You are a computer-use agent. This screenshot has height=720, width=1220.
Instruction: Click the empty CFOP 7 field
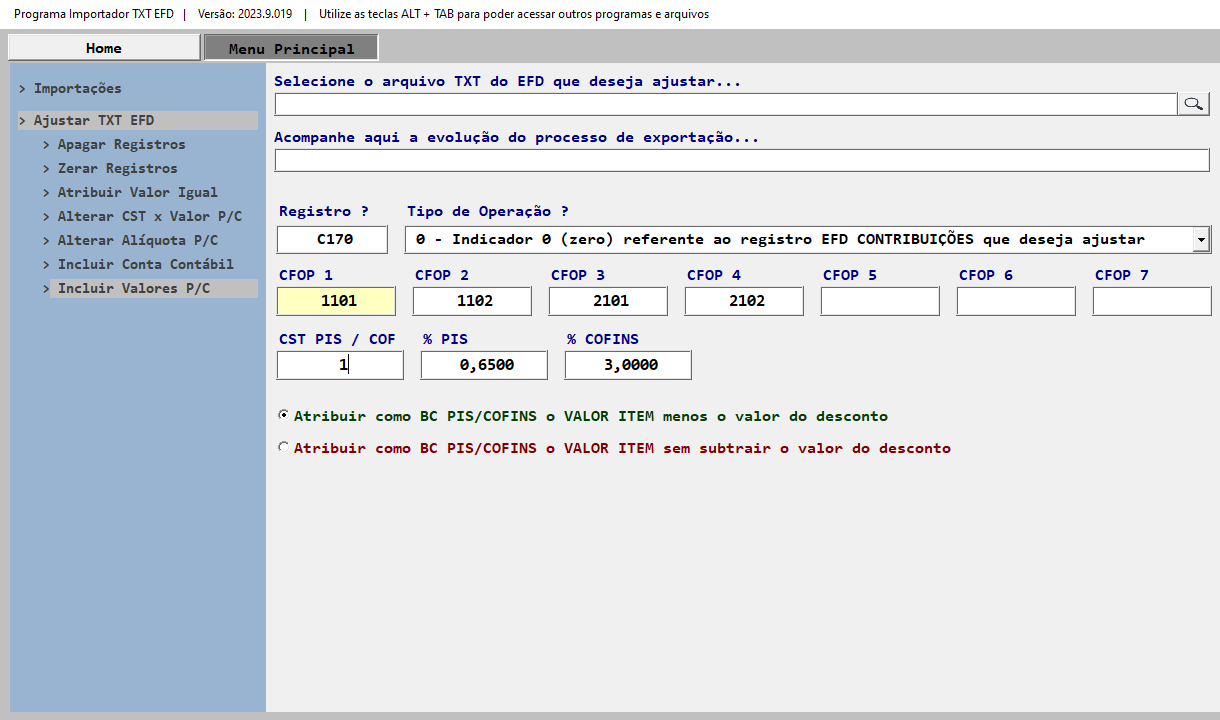pos(1152,301)
